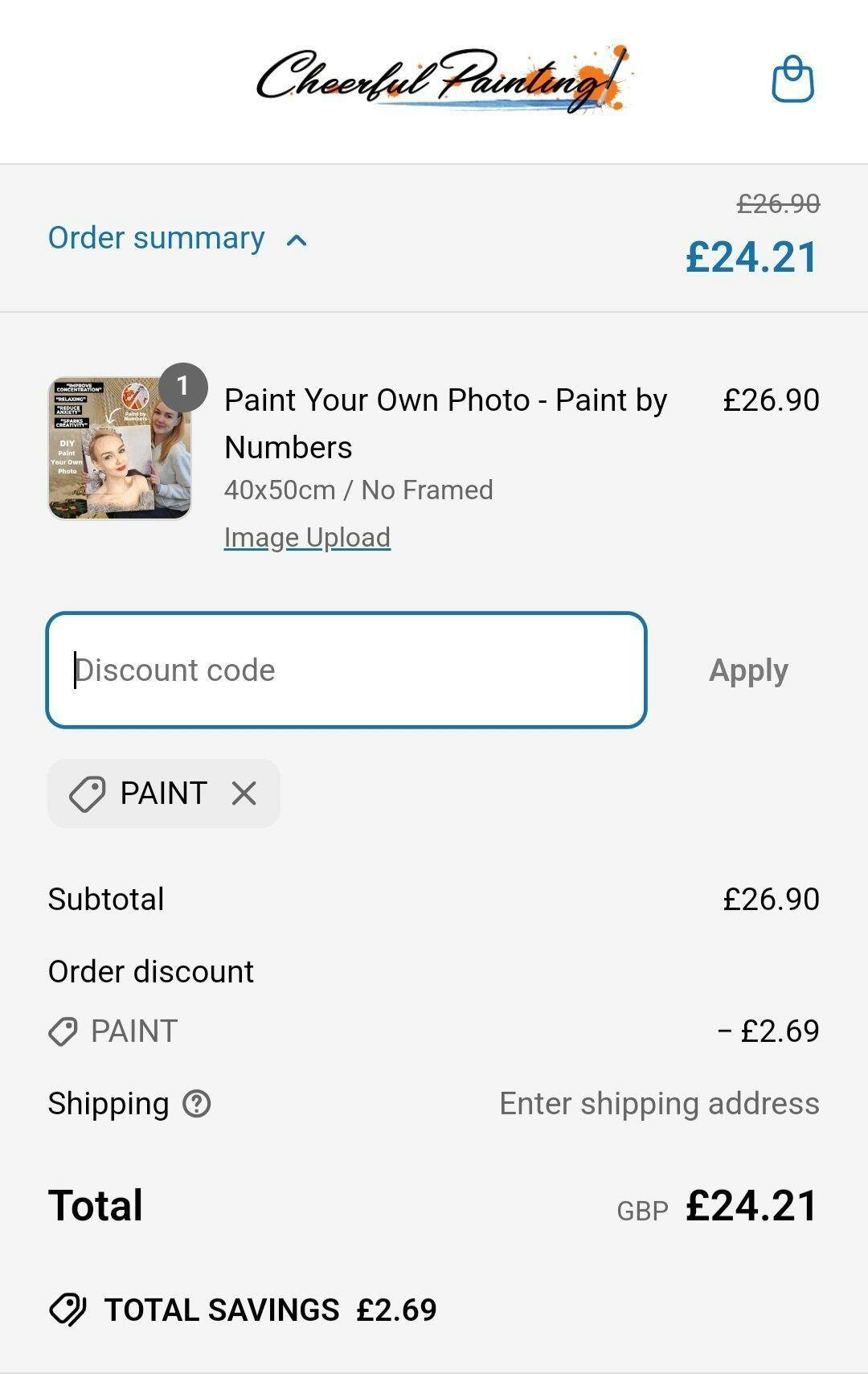The width and height of the screenshot is (868, 1374).
Task: Focus the Discount code input field
Action: click(x=346, y=671)
